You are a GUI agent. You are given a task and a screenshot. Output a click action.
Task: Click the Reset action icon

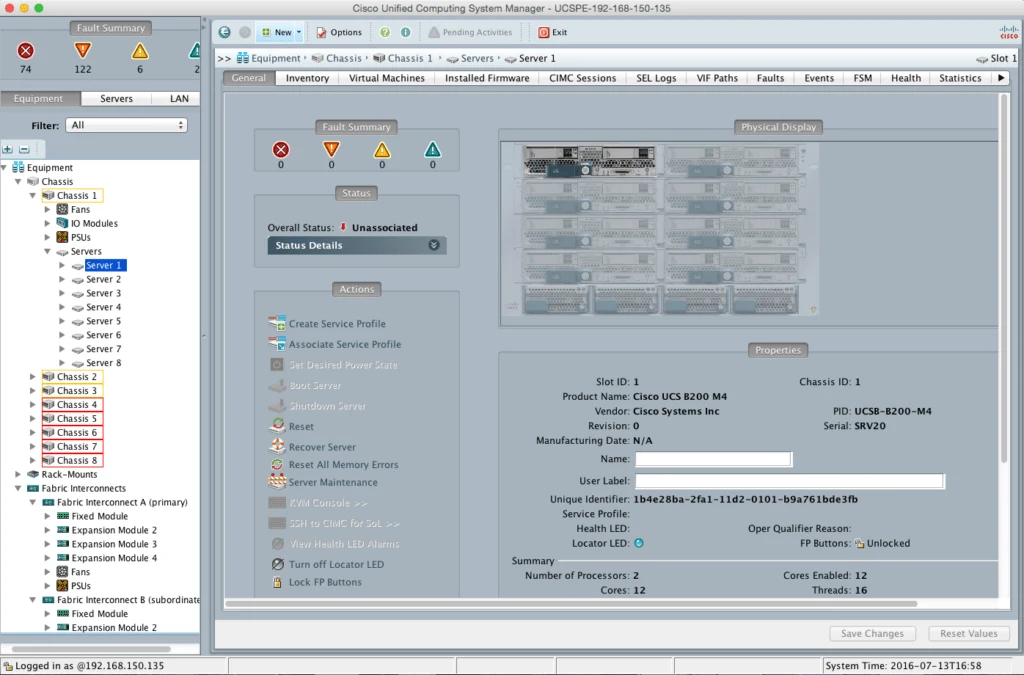coord(277,426)
